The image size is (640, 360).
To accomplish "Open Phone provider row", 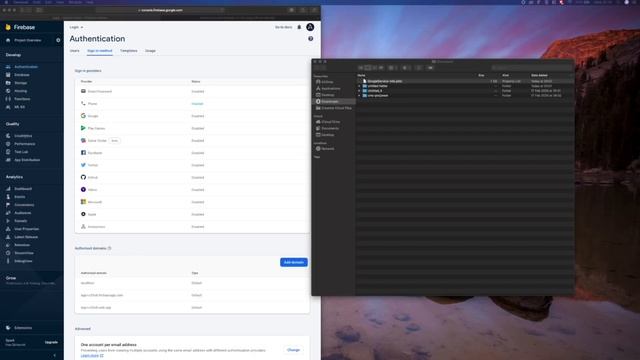I will [192, 104].
